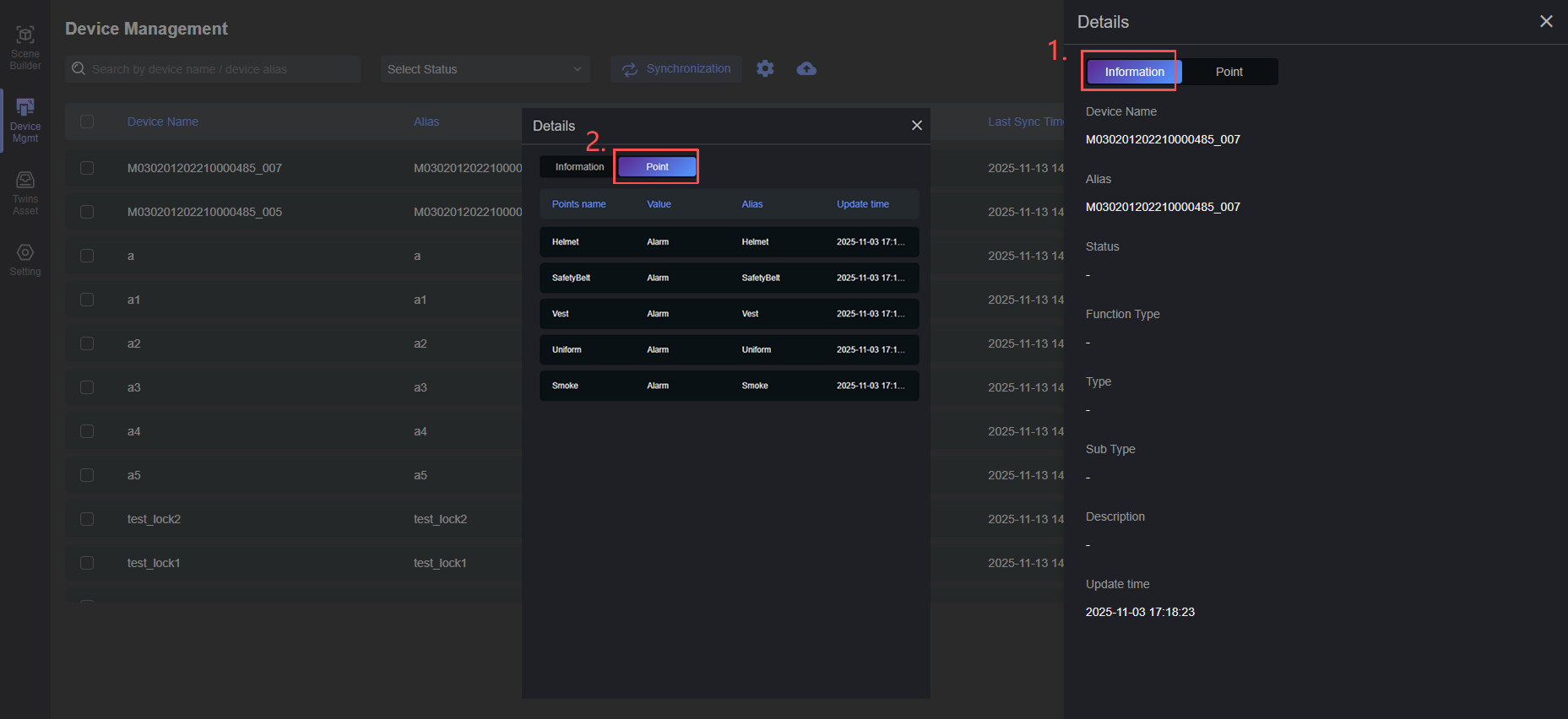Sort by Device Name column header
Screen dimensions: 1568x719
click(x=163, y=122)
